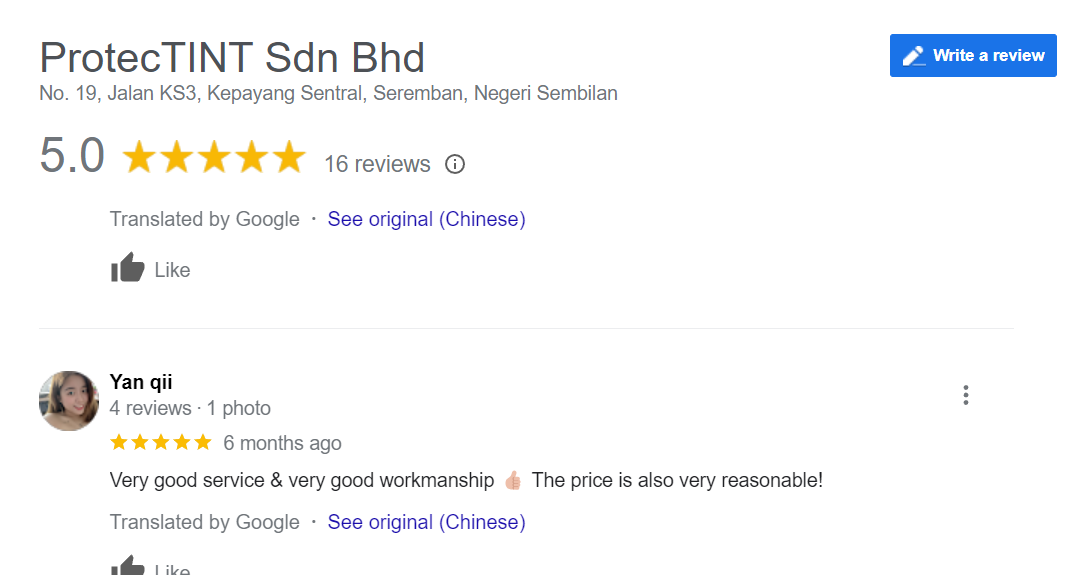Screen dimensions: 1074x575
Task: Click the Write a review button
Action: (973, 56)
